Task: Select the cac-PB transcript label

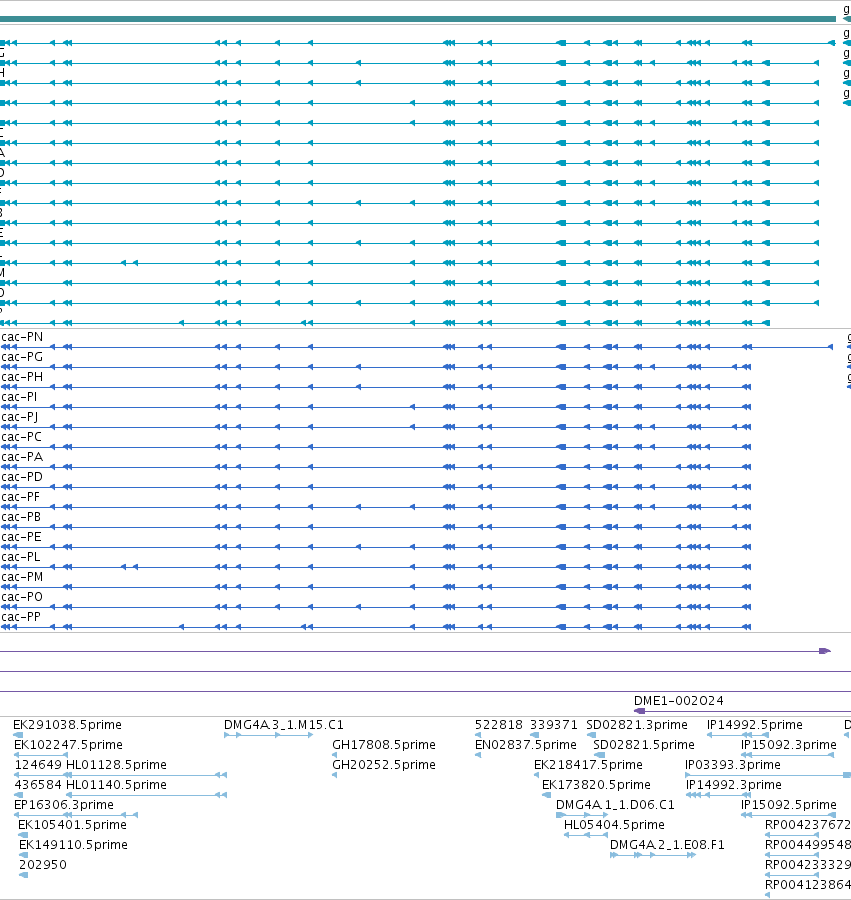Action: tap(21, 517)
